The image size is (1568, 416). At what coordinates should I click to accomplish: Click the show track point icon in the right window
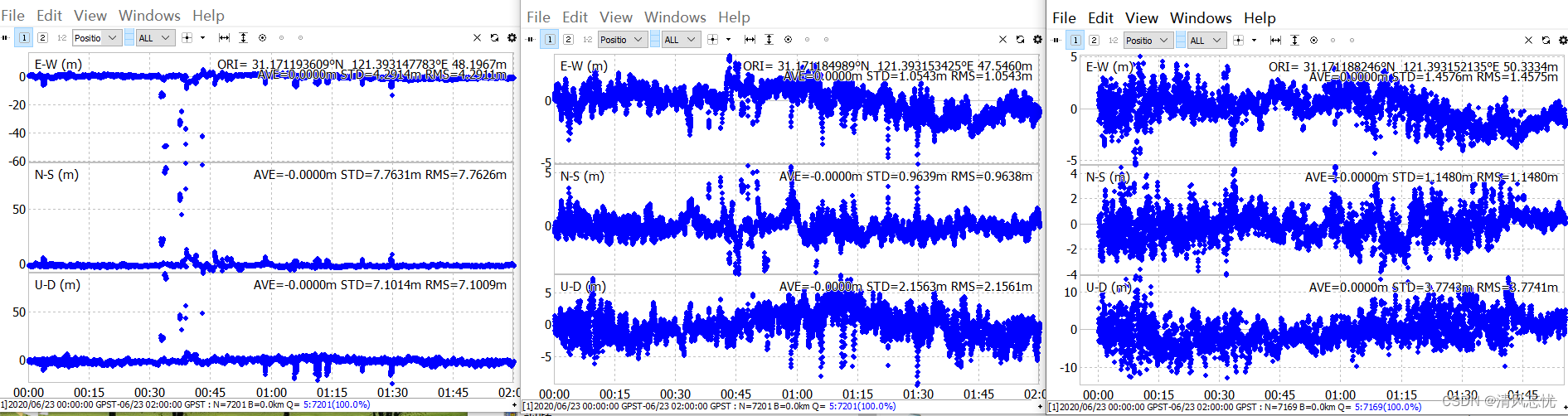[x=1313, y=40]
